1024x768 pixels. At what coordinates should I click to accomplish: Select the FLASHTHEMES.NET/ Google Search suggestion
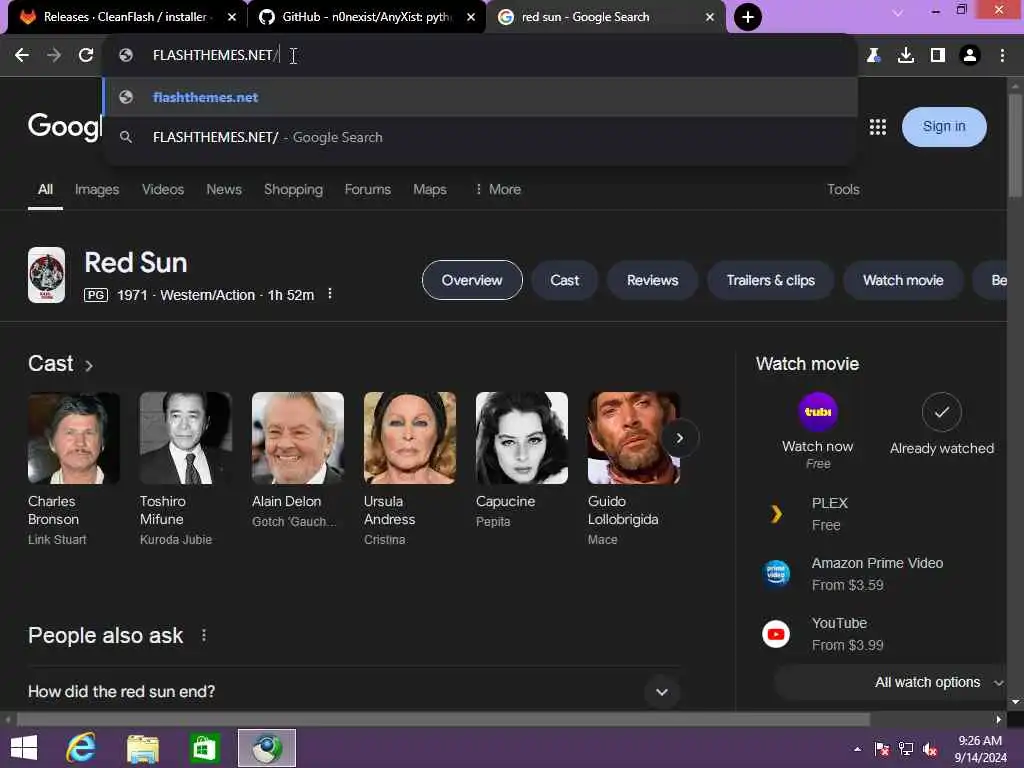tap(480, 137)
